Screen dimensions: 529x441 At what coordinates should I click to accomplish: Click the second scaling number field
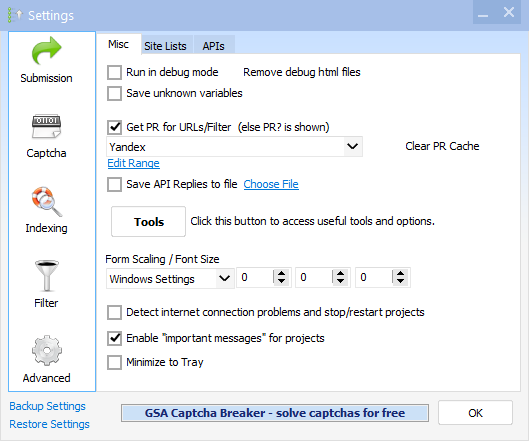coord(314,277)
